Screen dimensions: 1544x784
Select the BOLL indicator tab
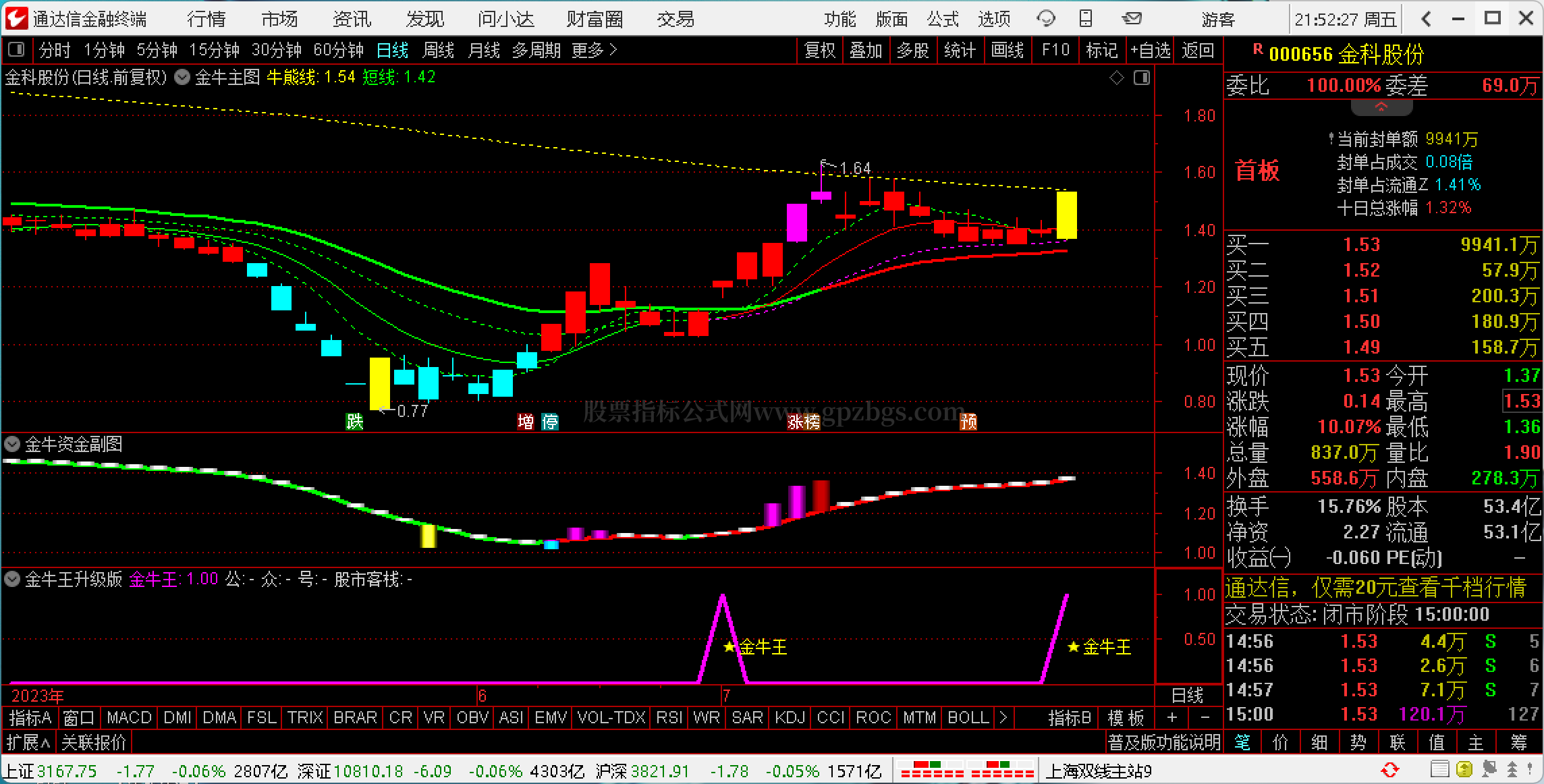pyautogui.click(x=968, y=717)
